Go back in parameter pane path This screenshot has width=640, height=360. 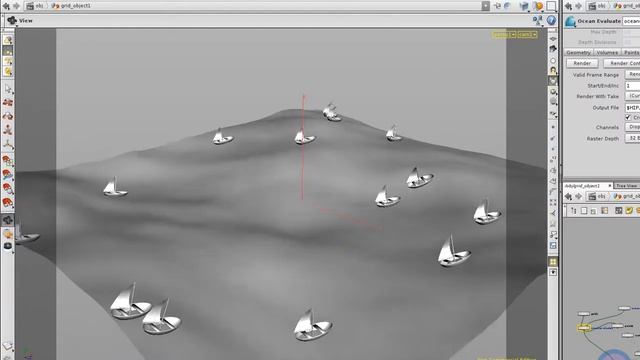tap(569, 6)
